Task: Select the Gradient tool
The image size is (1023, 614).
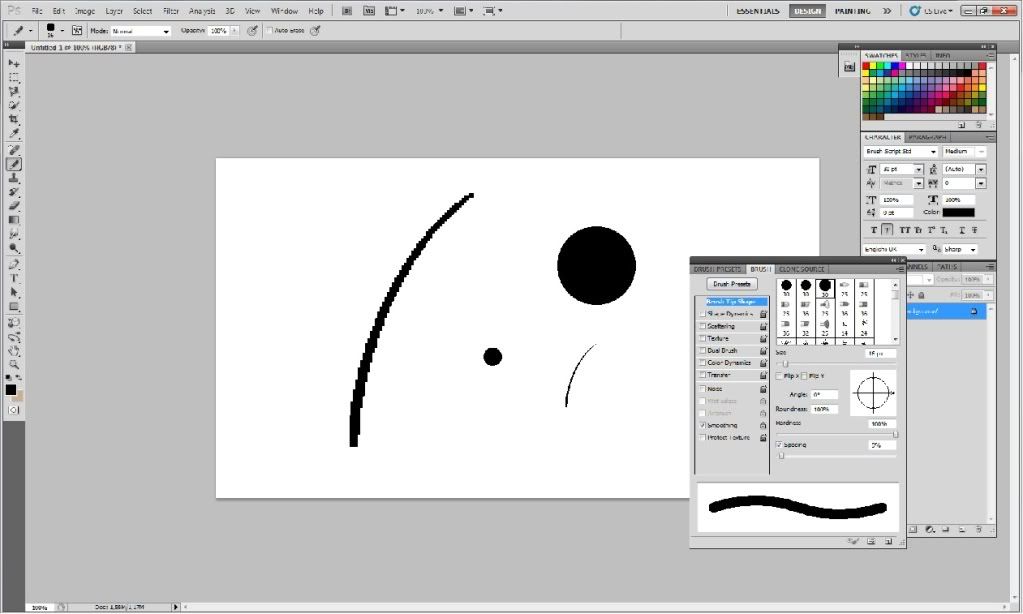Action: pos(14,220)
